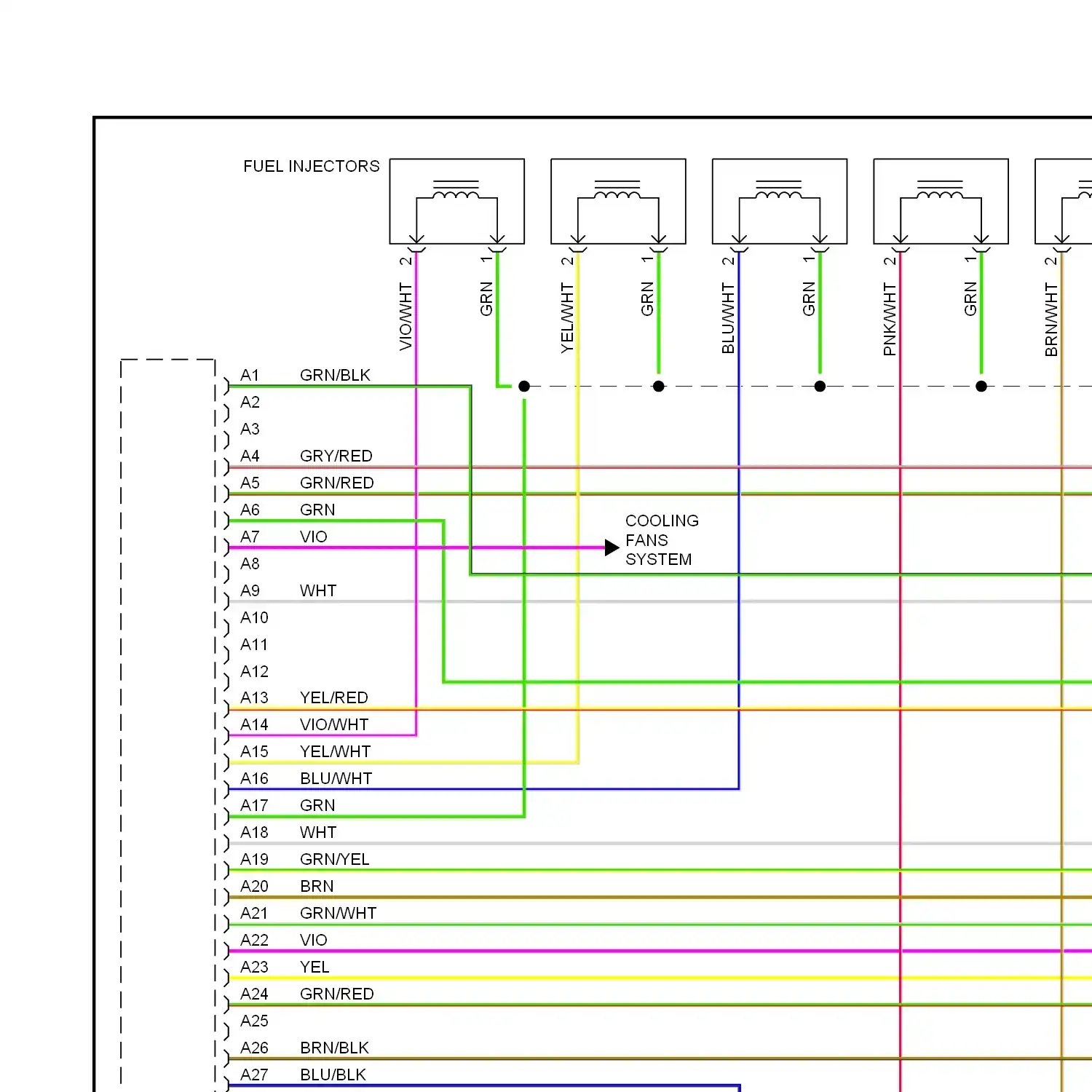The height and width of the screenshot is (1092, 1092).
Task: Click the BLU/BLK wire color on row A27
Action: tap(333, 1075)
